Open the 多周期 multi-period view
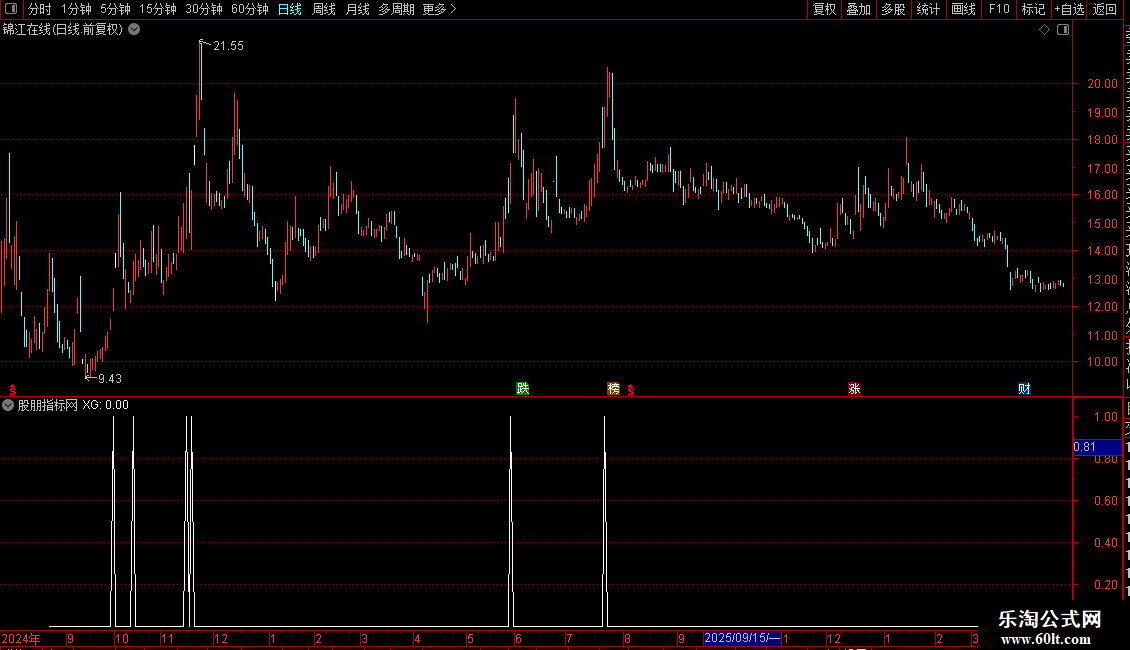This screenshot has height=650, width=1130. point(396,9)
